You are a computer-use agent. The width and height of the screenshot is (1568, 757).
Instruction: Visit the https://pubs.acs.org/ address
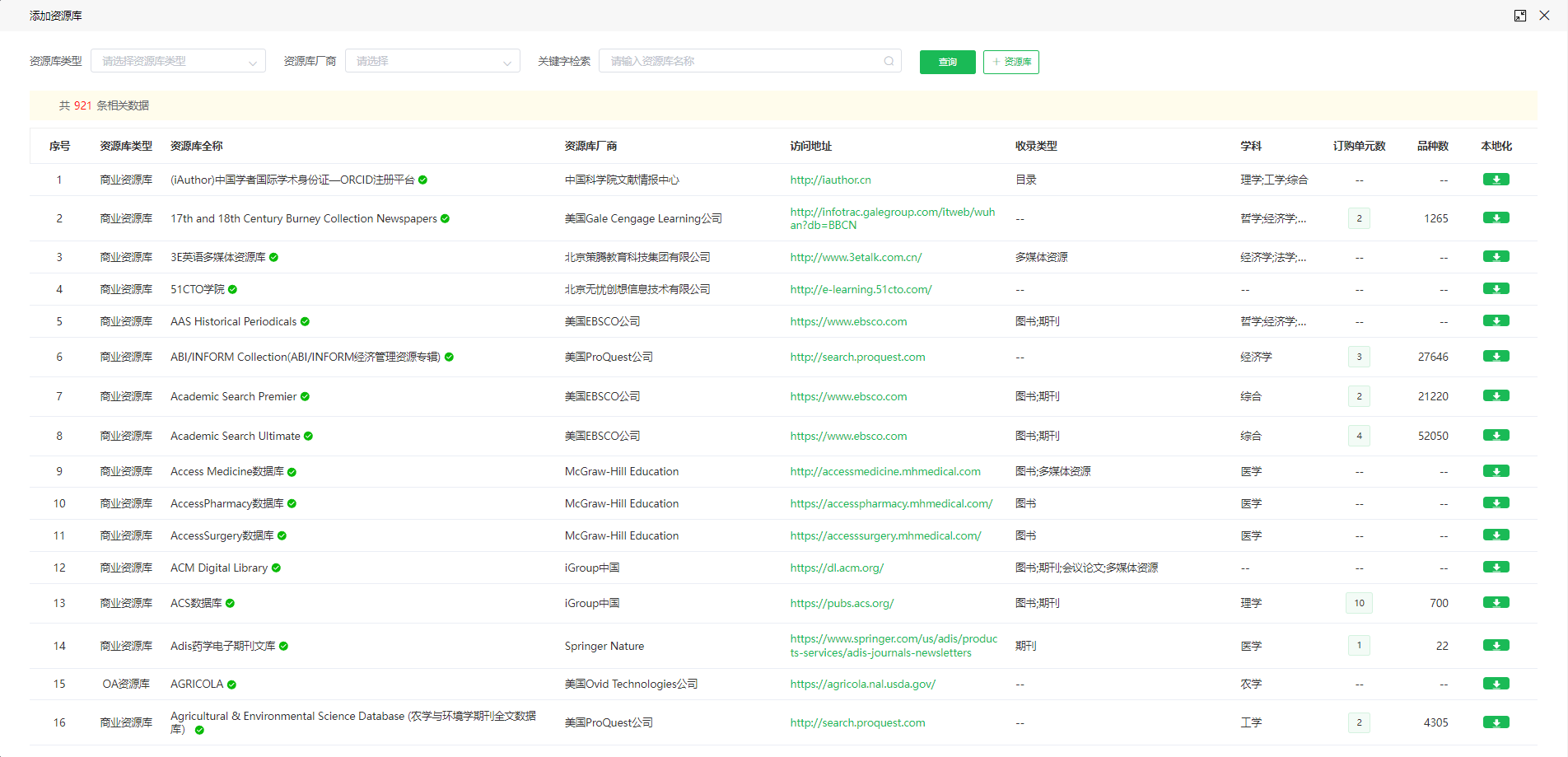pyautogui.click(x=842, y=603)
